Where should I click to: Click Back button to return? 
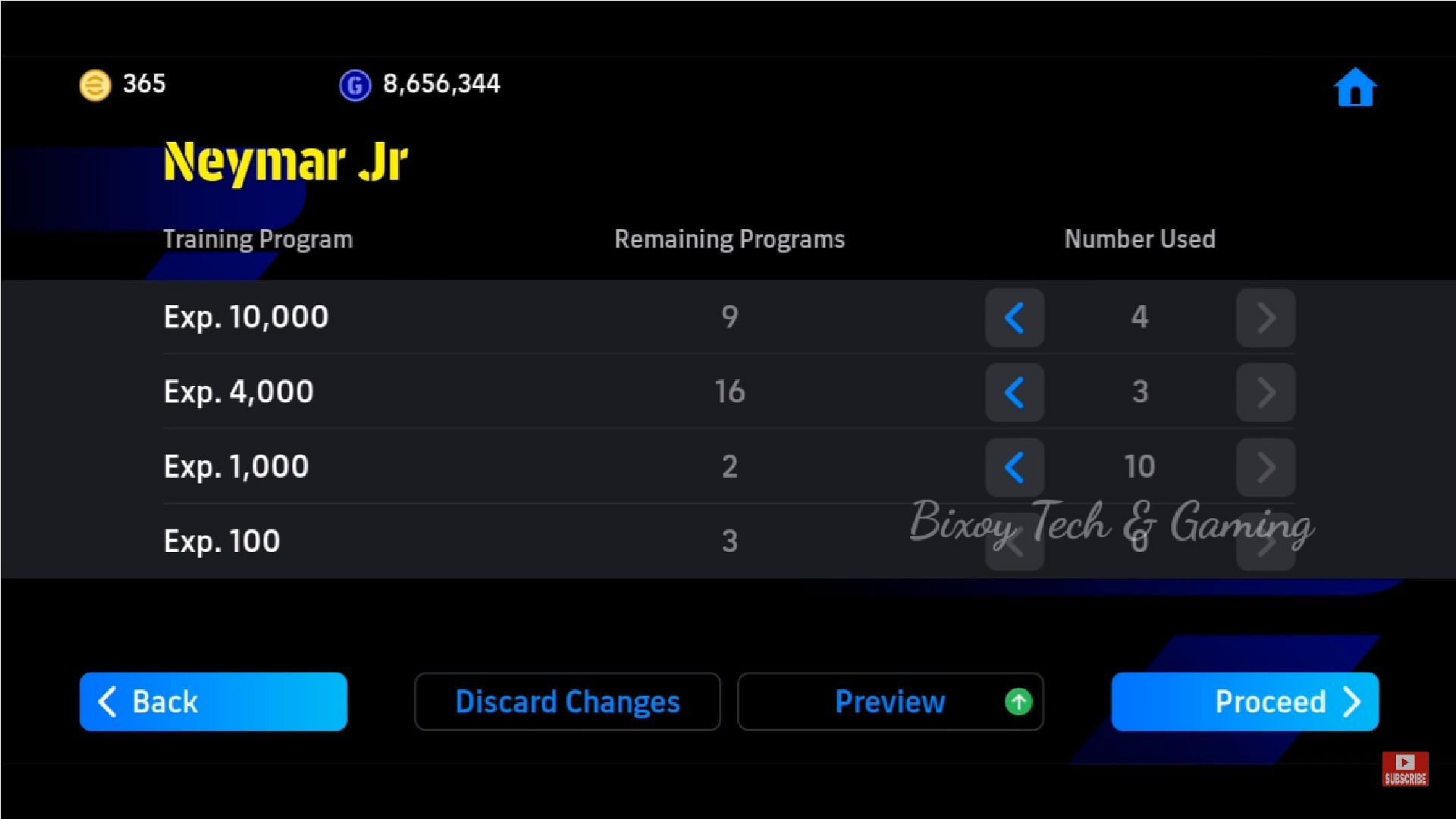tap(213, 702)
